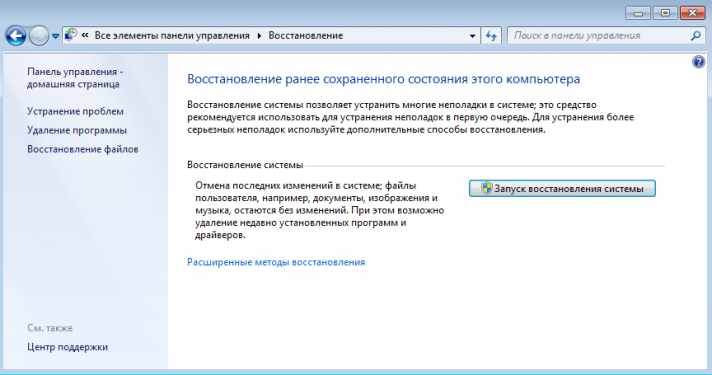The height and width of the screenshot is (375, 712).
Task: Open 'Все элементы панели управления' breadcrumb
Action: tap(172, 35)
